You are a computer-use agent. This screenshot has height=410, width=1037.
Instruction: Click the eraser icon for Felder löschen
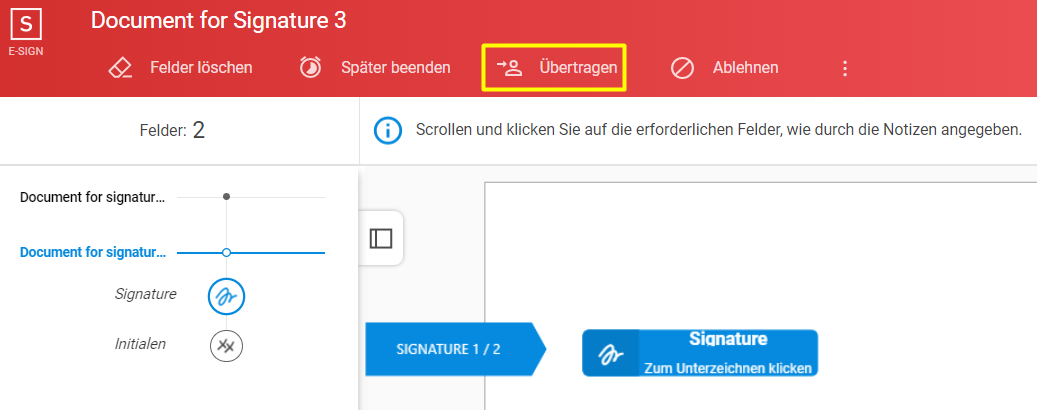point(120,67)
